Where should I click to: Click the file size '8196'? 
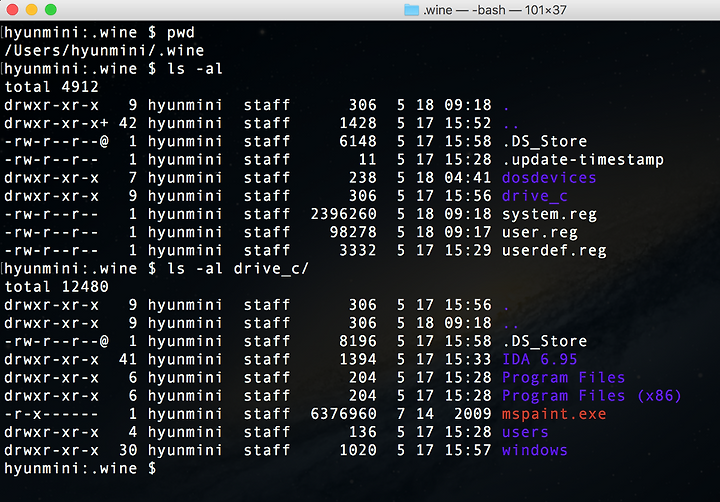358,341
